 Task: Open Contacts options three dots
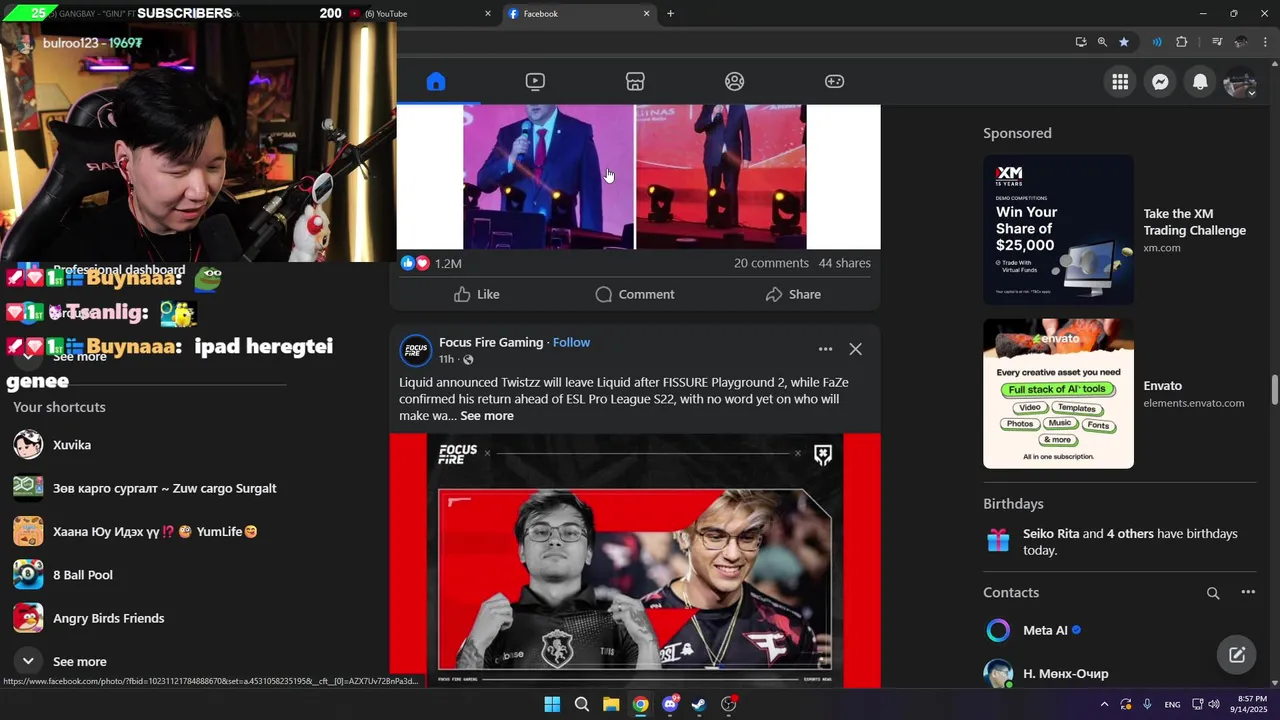pos(1248,592)
